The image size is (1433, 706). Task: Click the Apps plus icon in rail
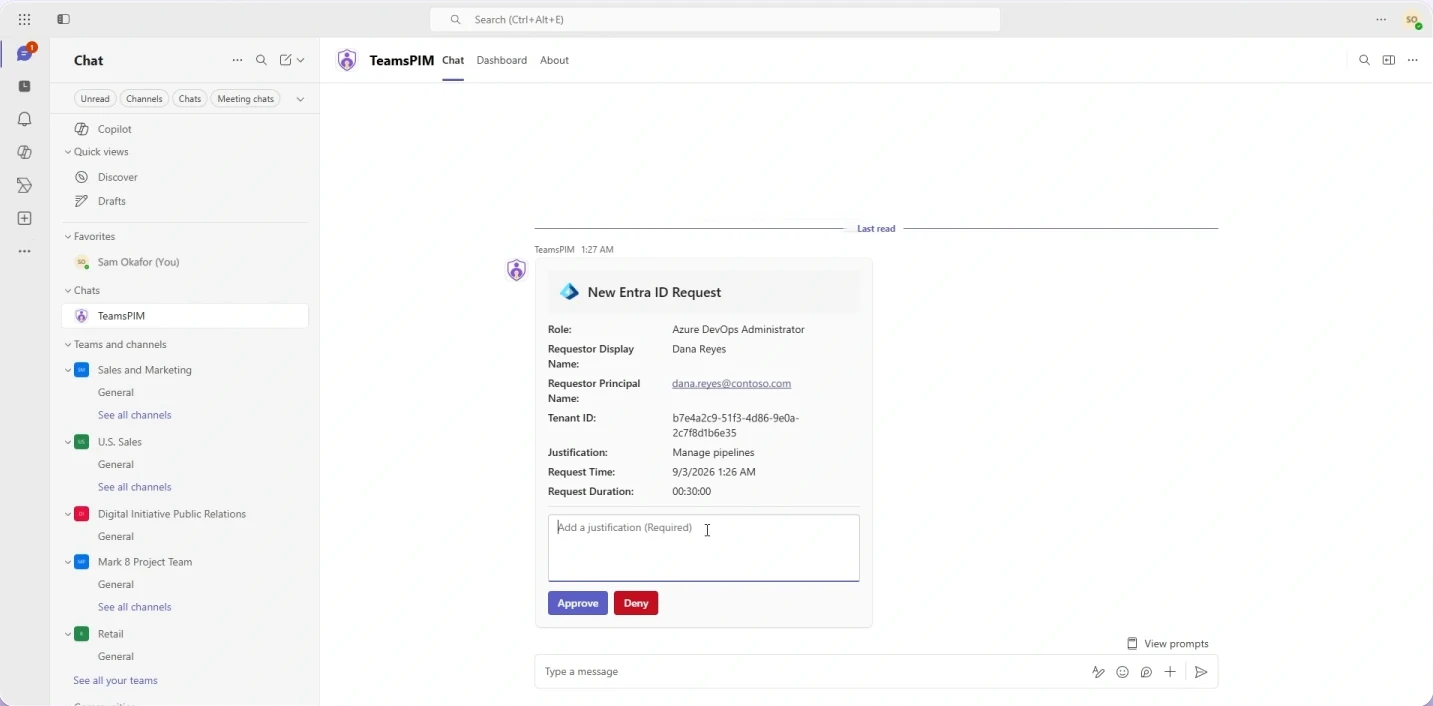tap(25, 218)
